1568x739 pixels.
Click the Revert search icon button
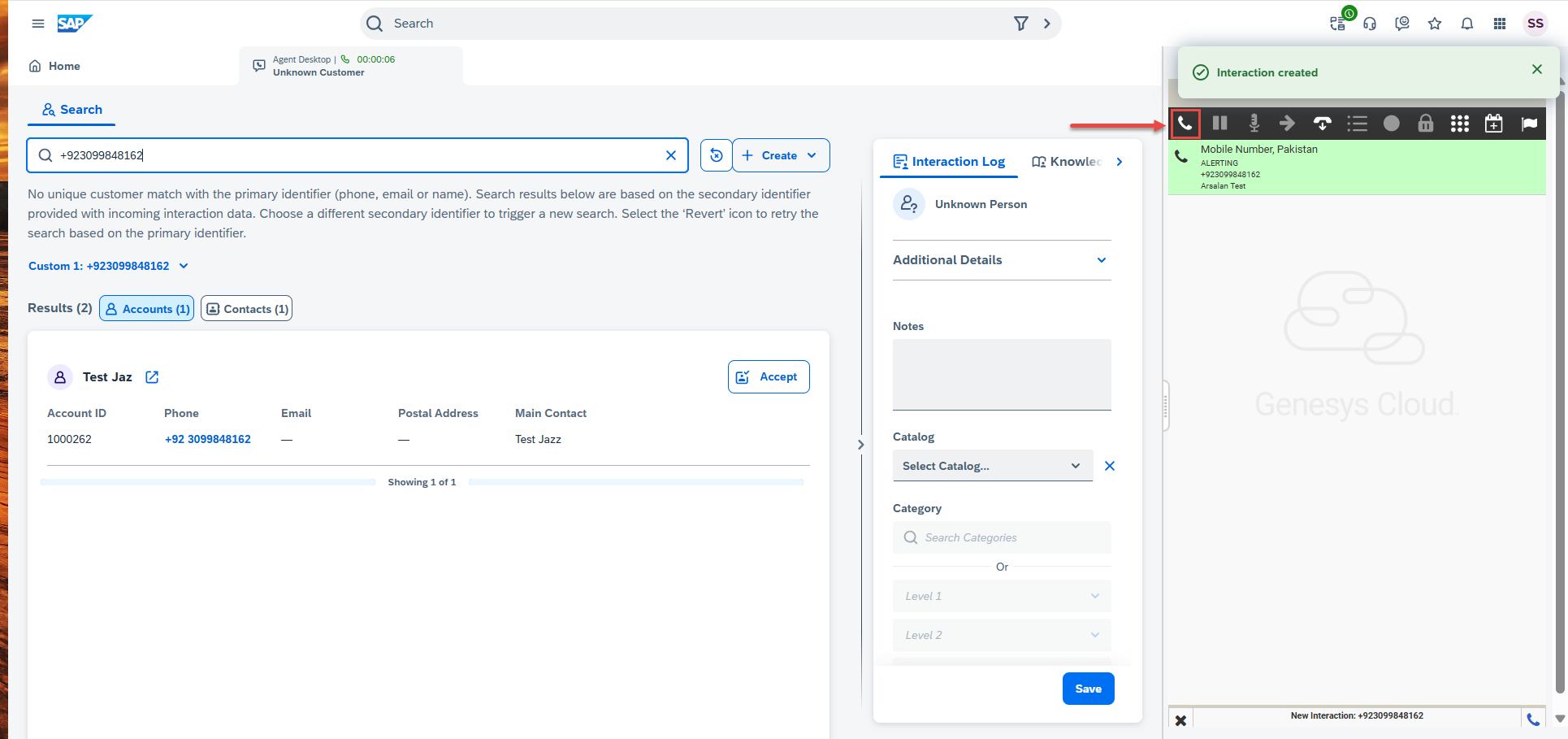tap(716, 155)
